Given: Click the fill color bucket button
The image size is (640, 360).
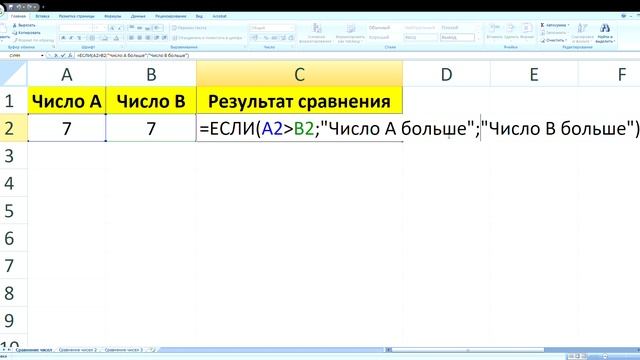Looking at the screenshot, I should tap(104, 38).
